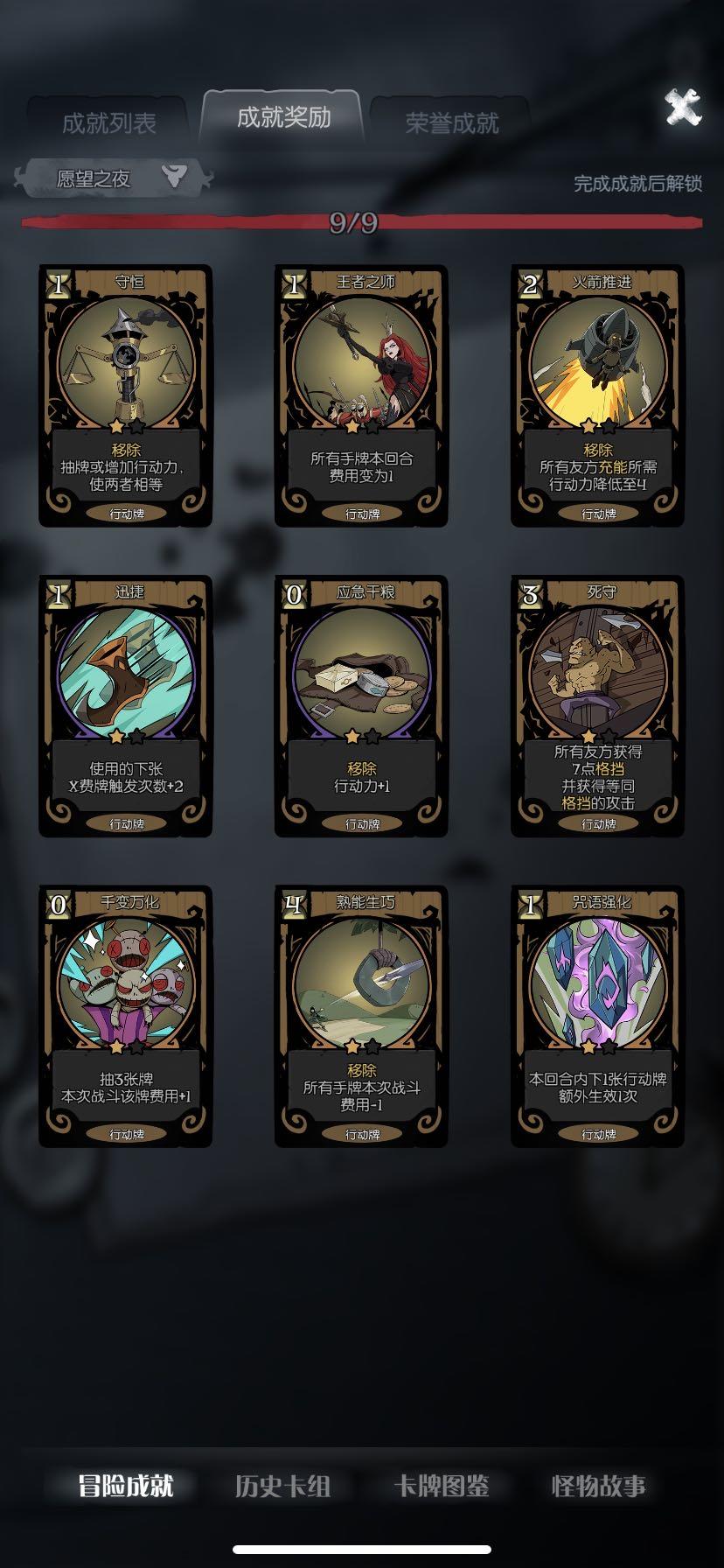Open the 历史卡组 section
The width and height of the screenshot is (724, 1568).
click(x=283, y=1485)
